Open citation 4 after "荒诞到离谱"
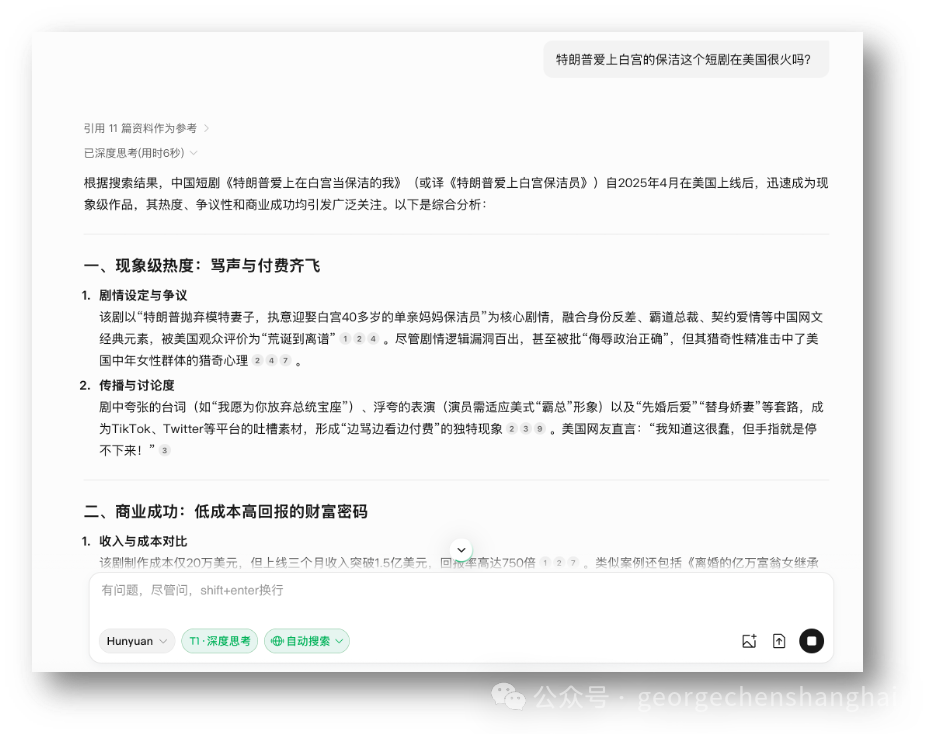This screenshot has width=926, height=734. click(373, 339)
